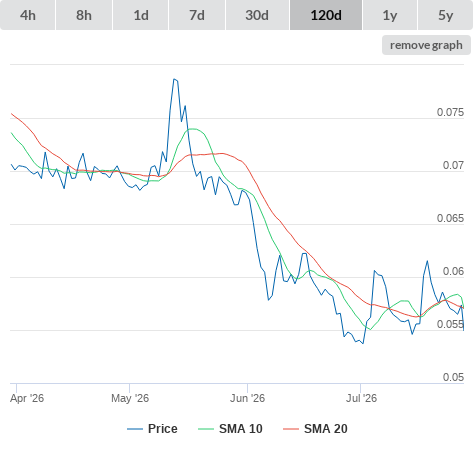This screenshot has width=474, height=455.
Task: Click the red SMA 20 legend swatch
Action: click(291, 429)
